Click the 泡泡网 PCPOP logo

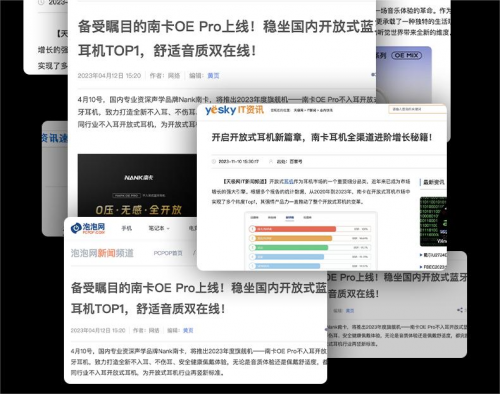pyautogui.click(x=88, y=228)
